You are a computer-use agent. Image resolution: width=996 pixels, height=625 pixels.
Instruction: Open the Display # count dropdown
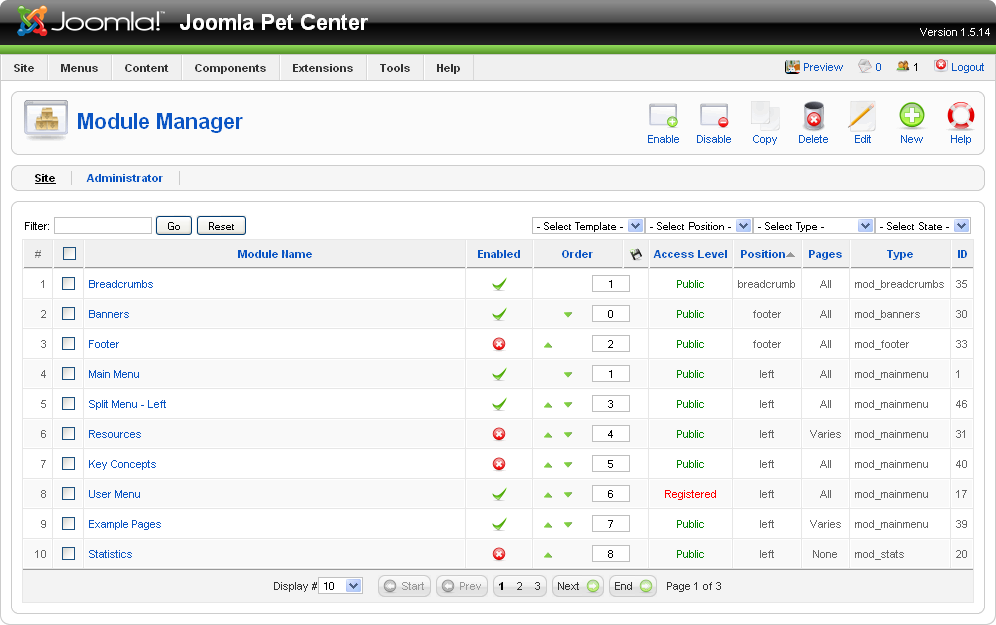click(340, 586)
